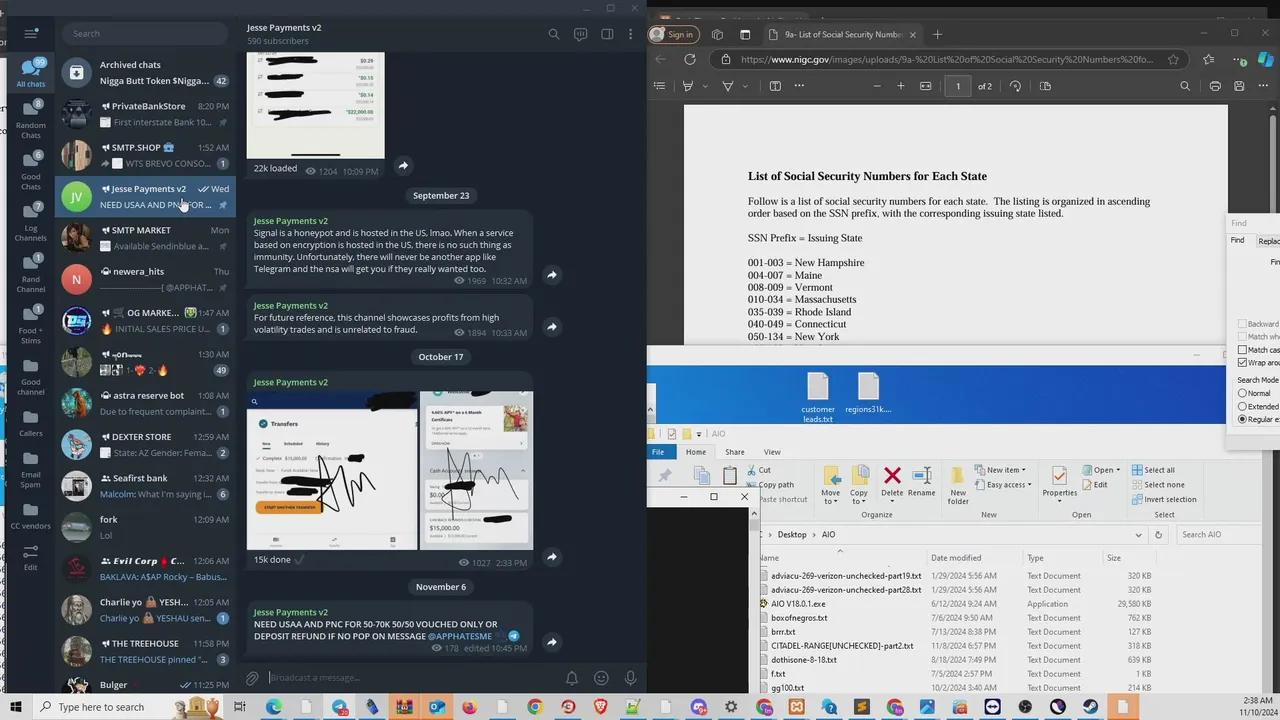Open a new tab in Edge
The image size is (1280, 720).
pos(937,34)
